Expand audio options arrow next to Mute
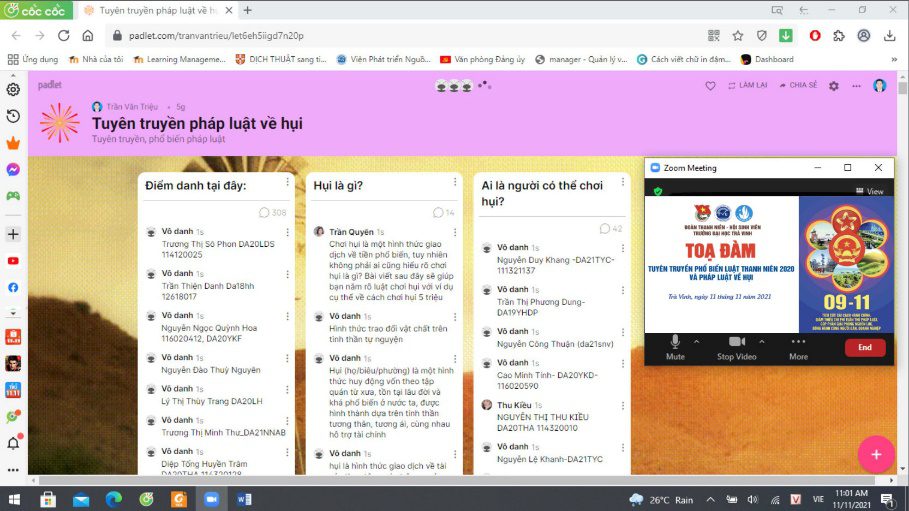909x511 pixels. [x=698, y=340]
